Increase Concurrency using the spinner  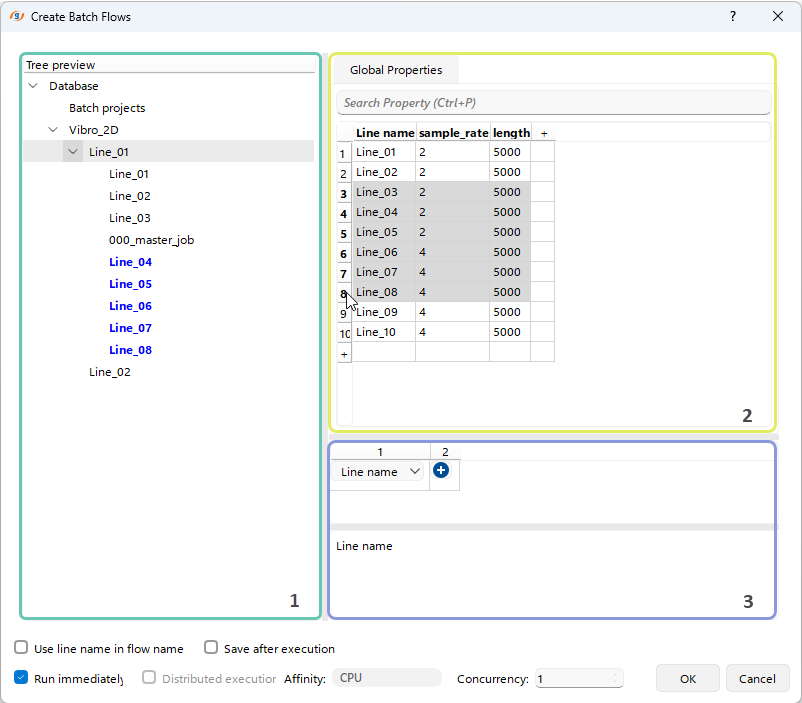point(616,674)
